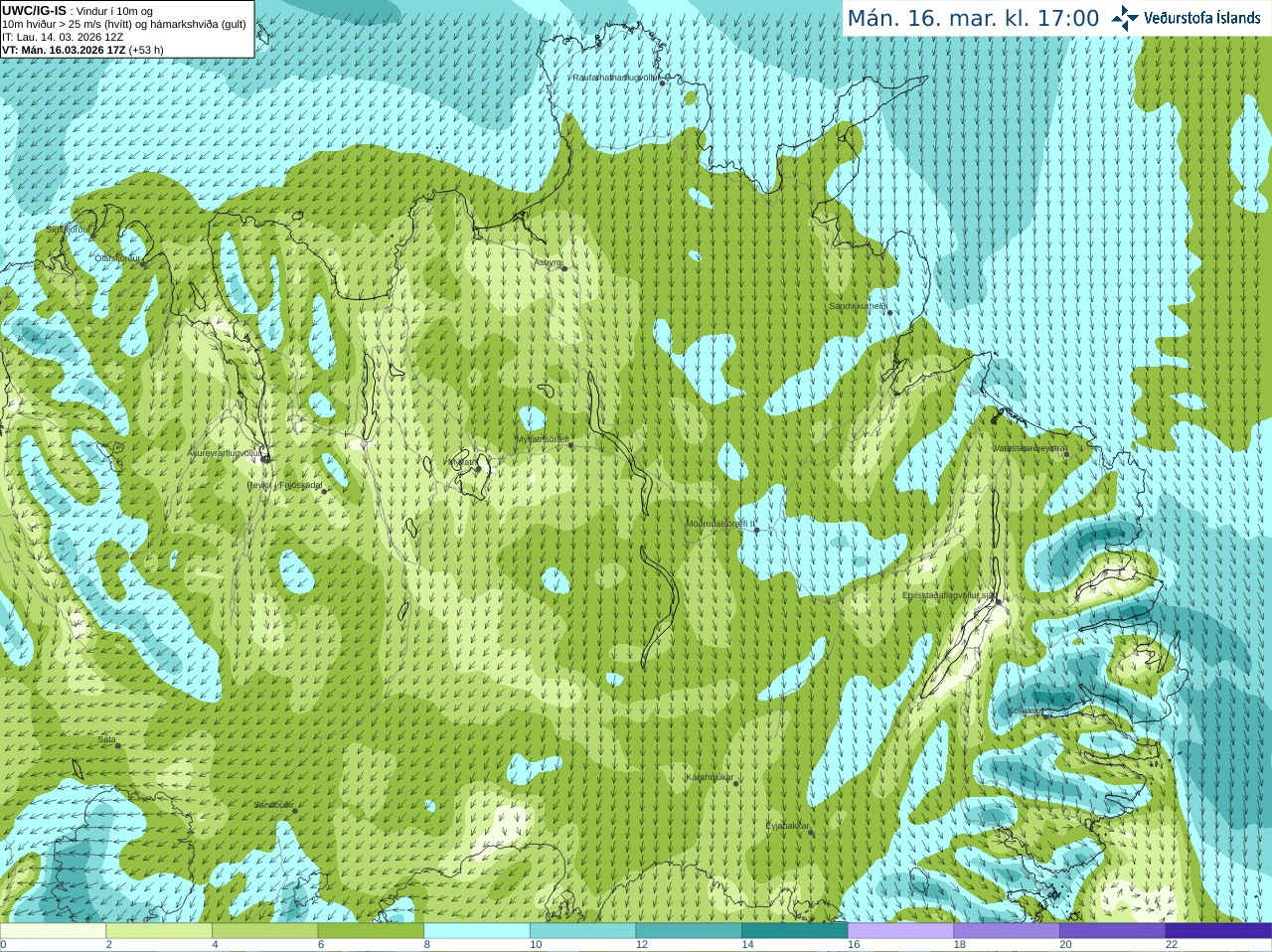This screenshot has height=952, width=1272.
Task: Click the Ólafsfjörður station dot
Action: point(143,264)
